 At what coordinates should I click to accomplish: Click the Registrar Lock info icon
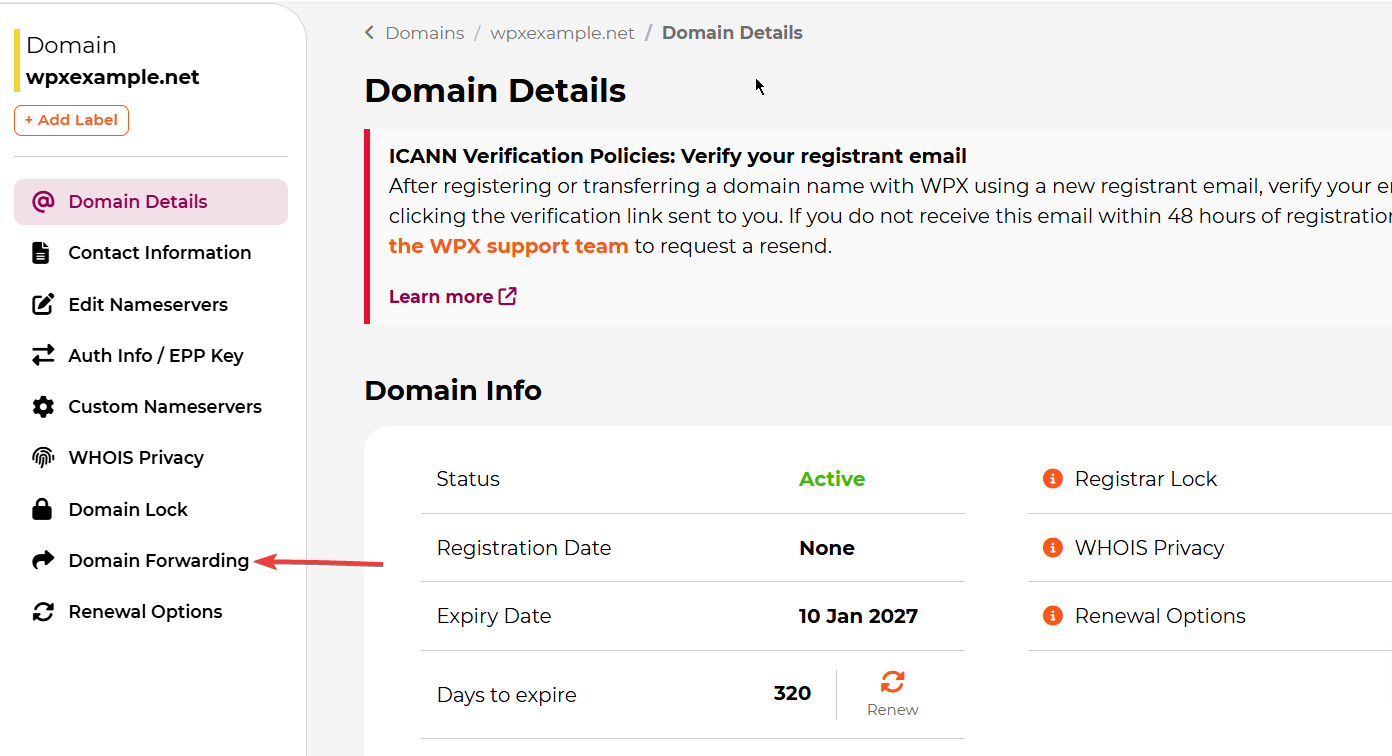pos(1052,479)
